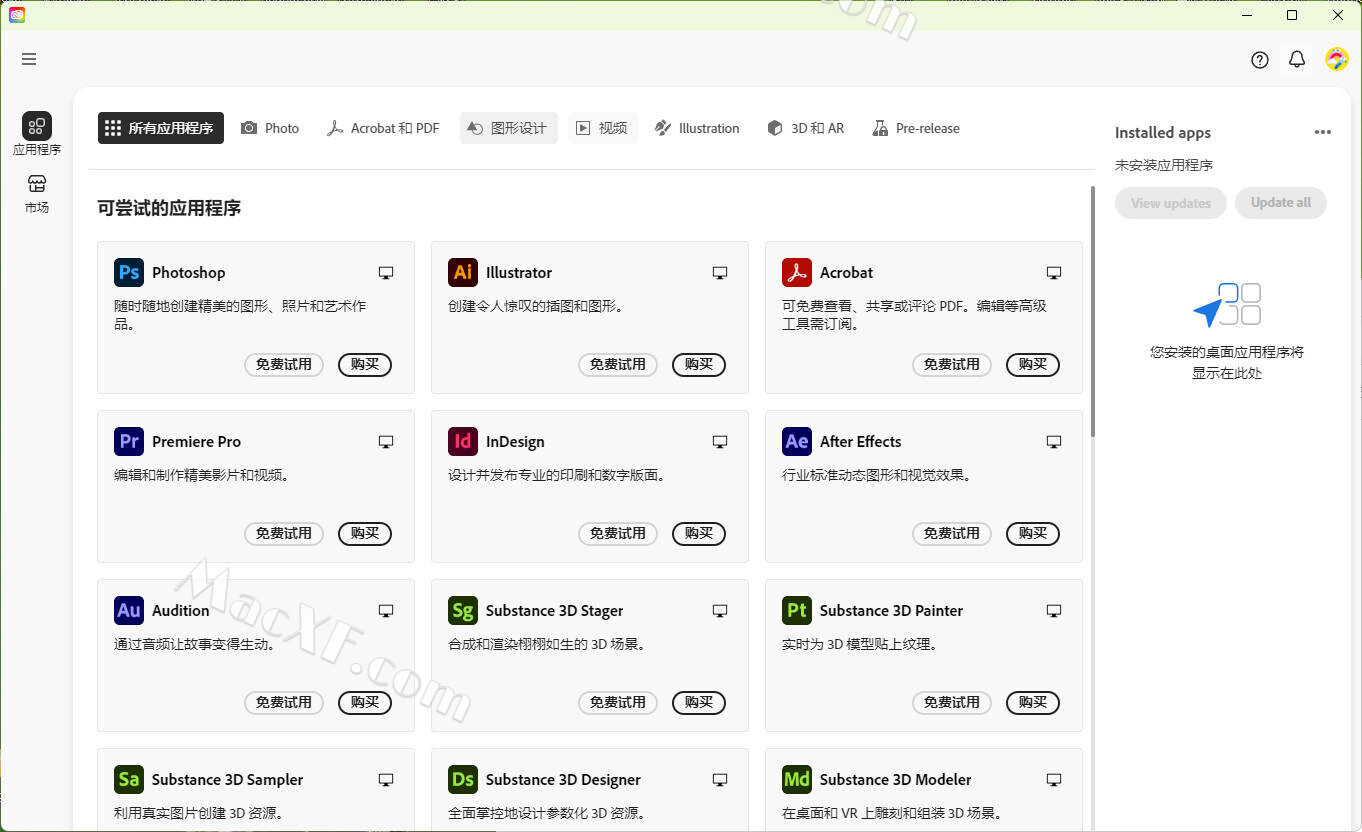Viewport: 1362px width, 832px height.
Task: Click the After Effects Ae icon
Action: tap(797, 441)
